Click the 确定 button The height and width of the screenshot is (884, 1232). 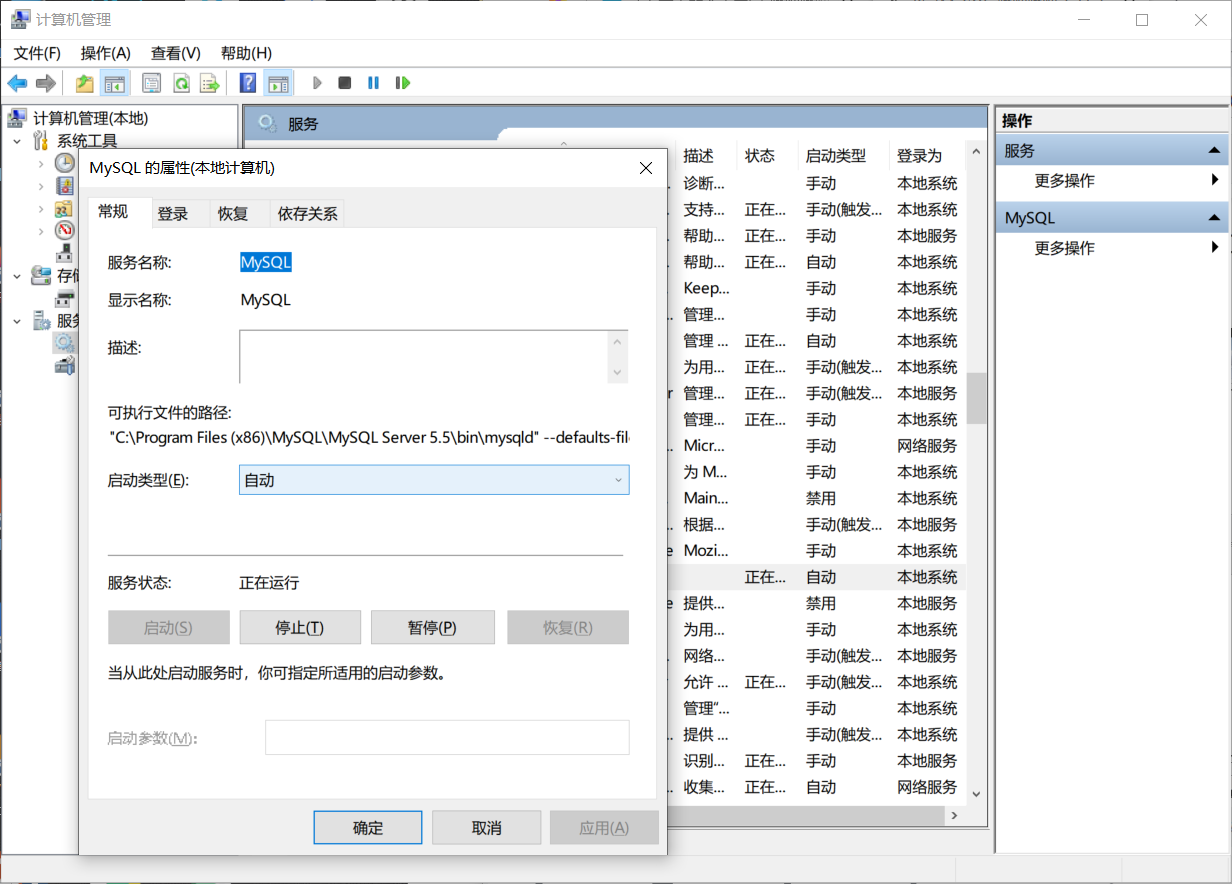tap(368, 828)
